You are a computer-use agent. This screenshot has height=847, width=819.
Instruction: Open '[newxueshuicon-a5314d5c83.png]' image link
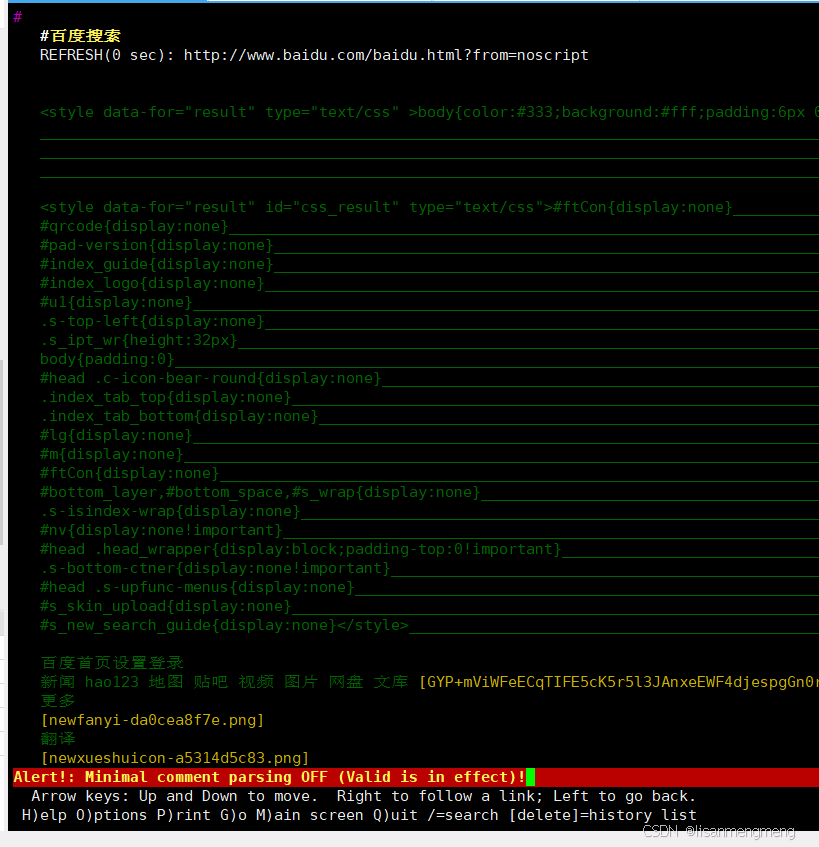(x=174, y=758)
